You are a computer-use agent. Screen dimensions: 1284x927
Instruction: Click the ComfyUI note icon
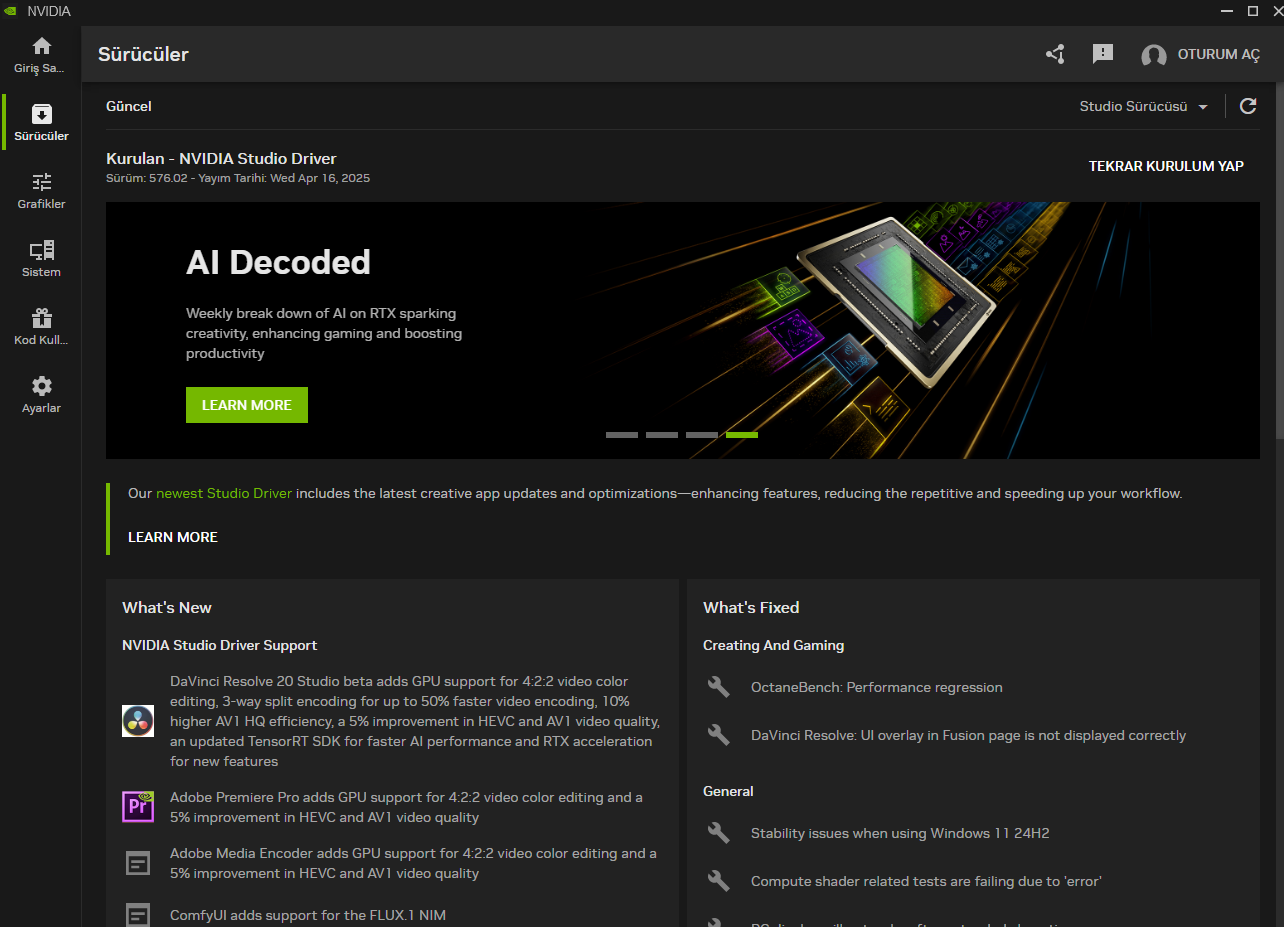coord(138,915)
